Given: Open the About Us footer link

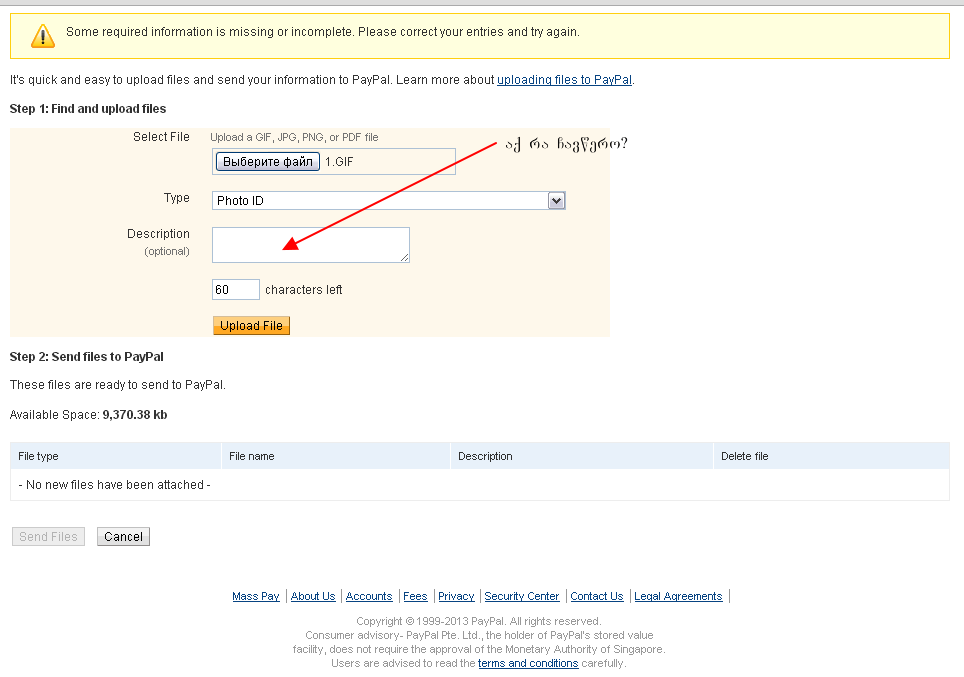Looking at the screenshot, I should (x=313, y=596).
